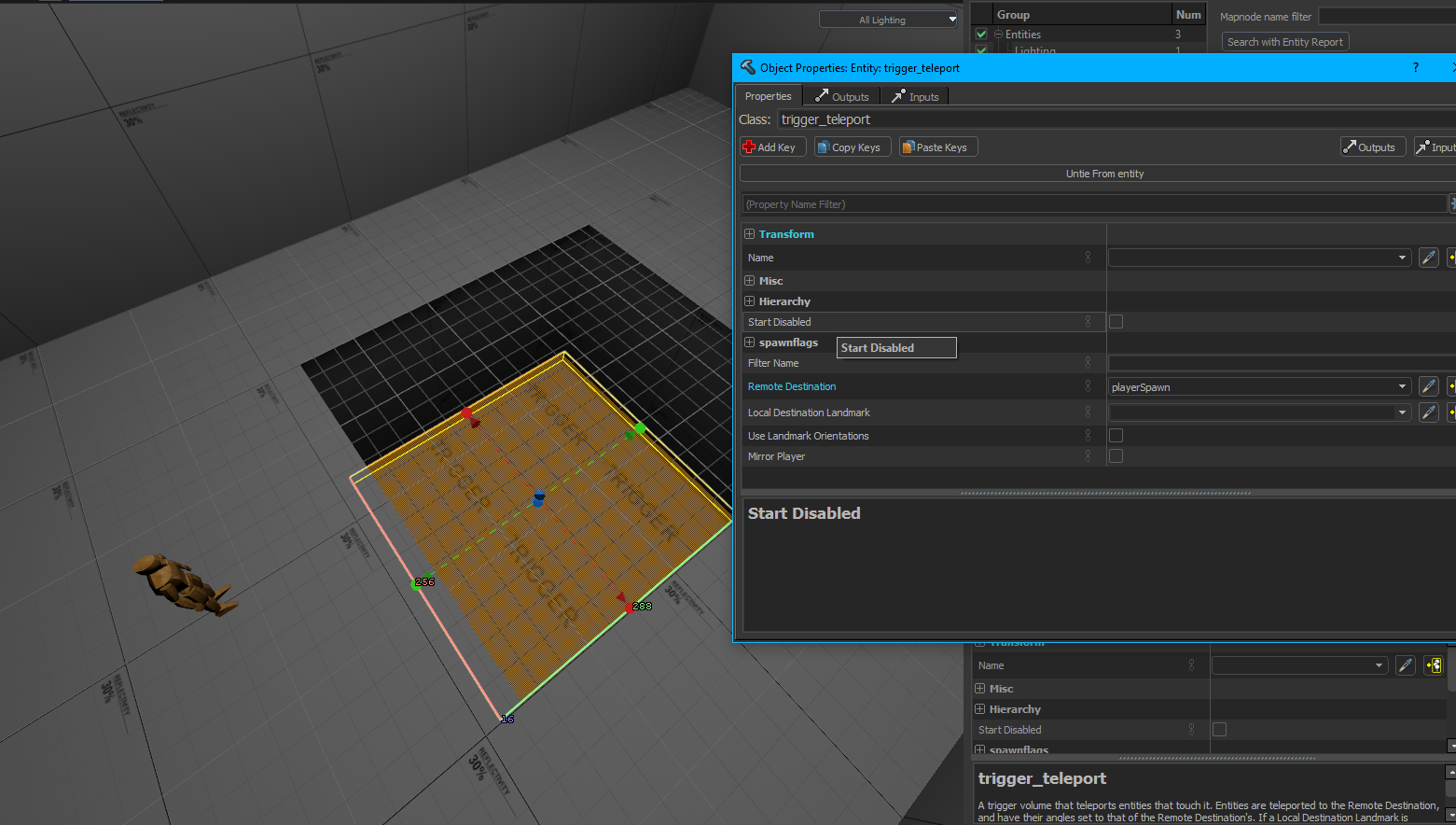Enable Use Landmark Orientations
1456x825 pixels.
(1116, 435)
